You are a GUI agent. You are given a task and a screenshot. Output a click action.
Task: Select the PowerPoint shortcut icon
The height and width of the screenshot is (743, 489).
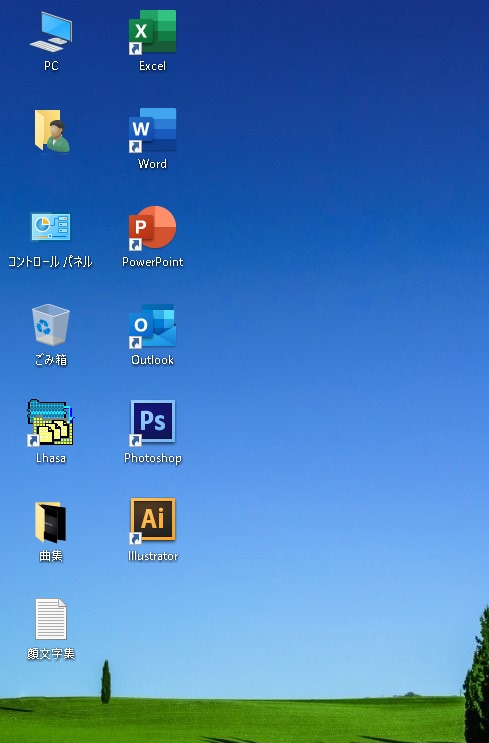point(152,228)
